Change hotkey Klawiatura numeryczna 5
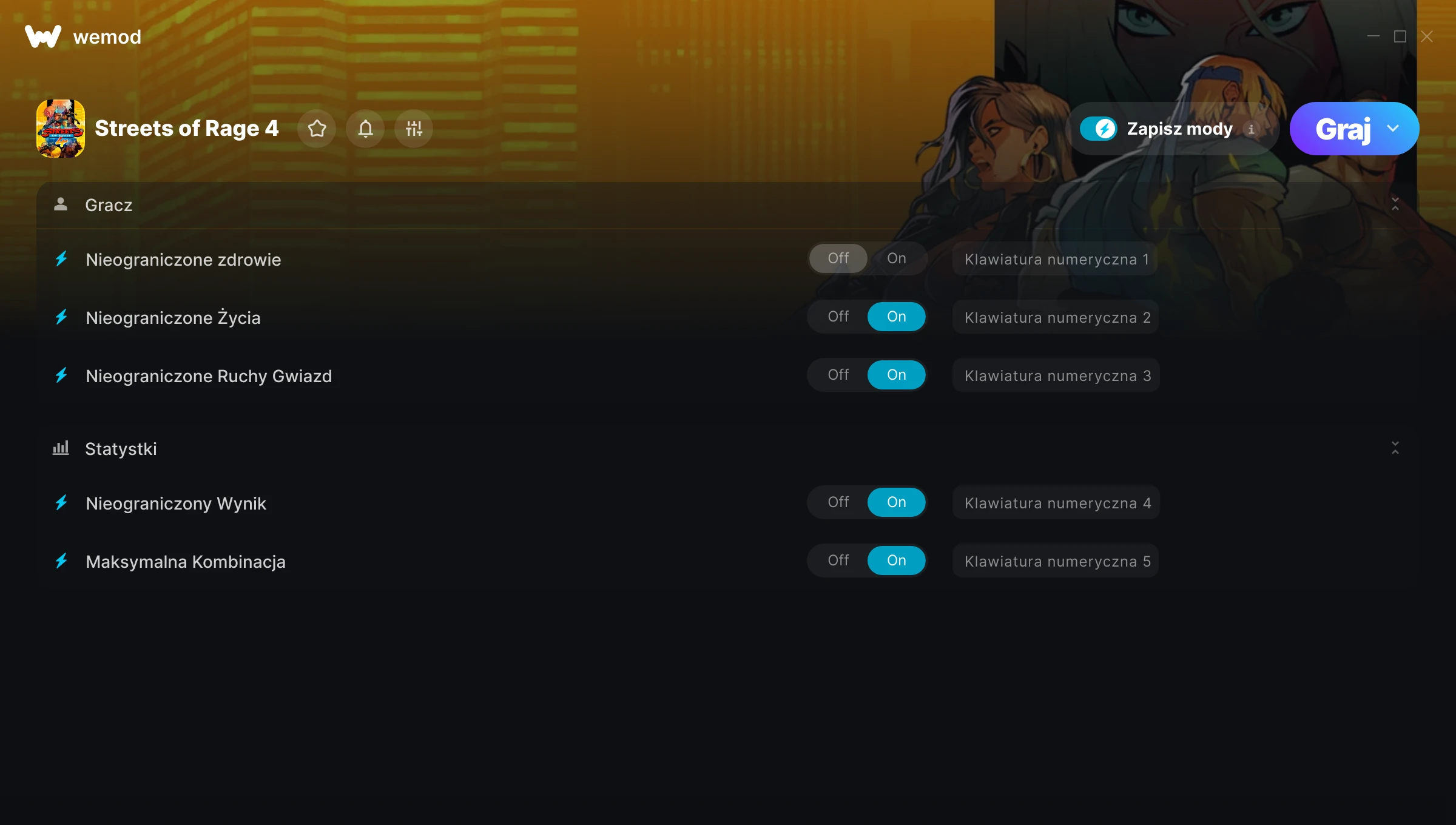 [x=1056, y=561]
